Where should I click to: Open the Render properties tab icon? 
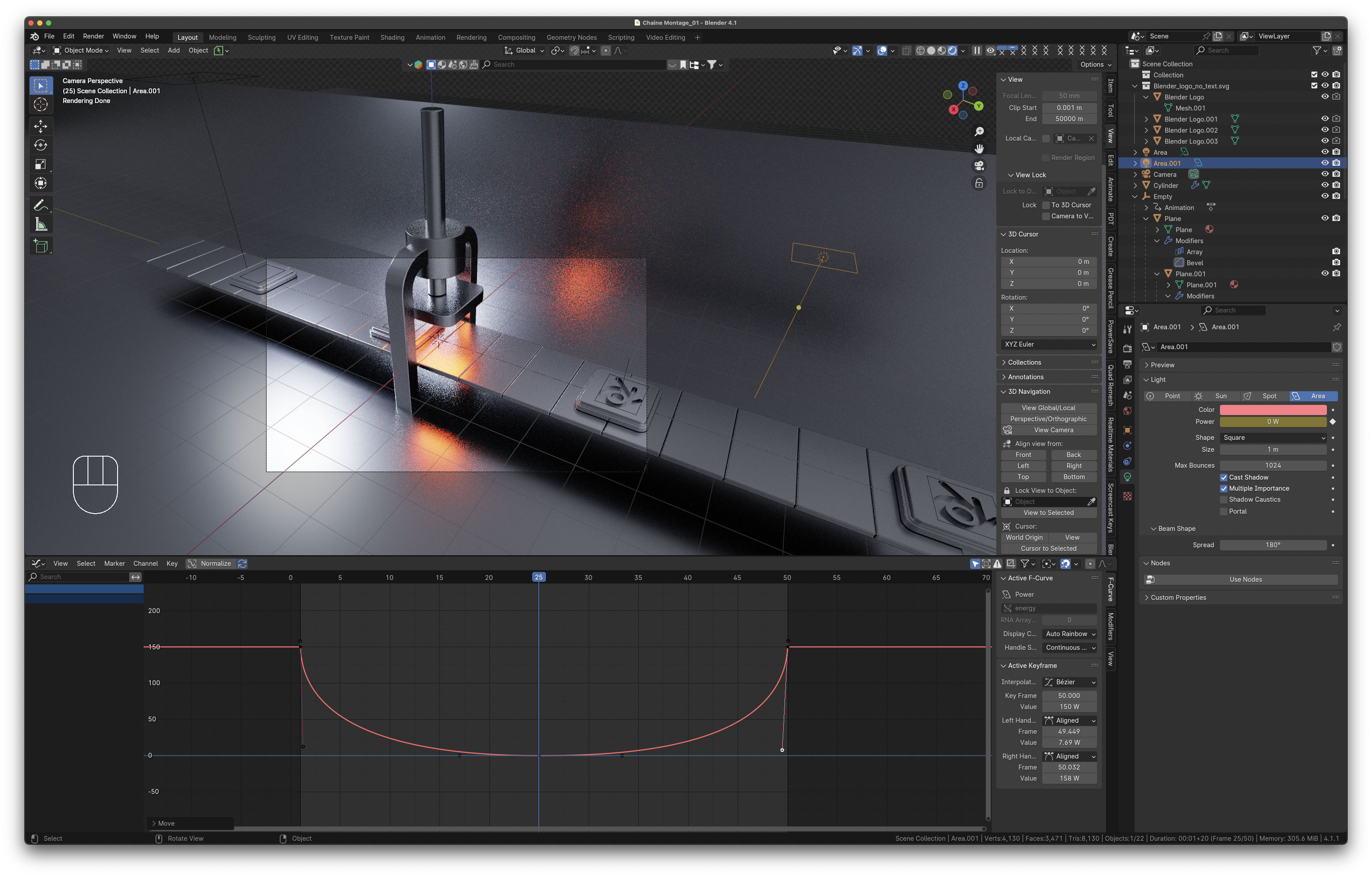click(x=1127, y=348)
